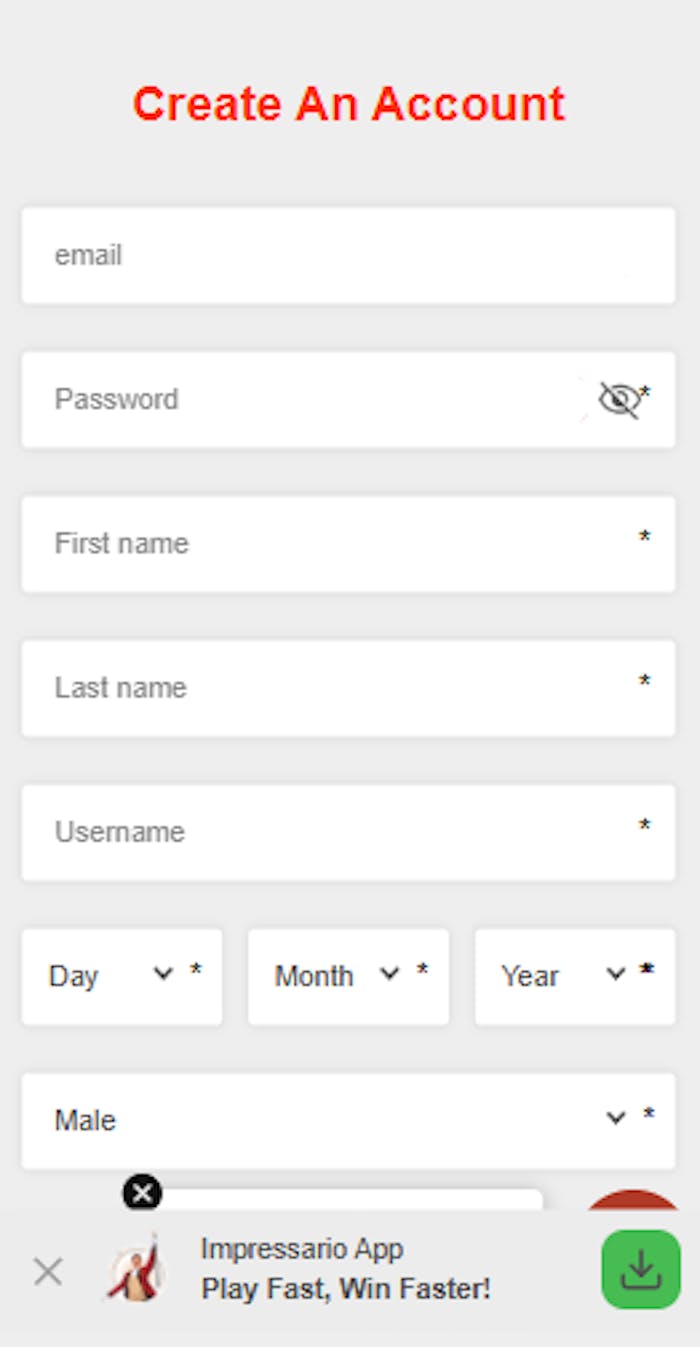The image size is (700, 1347).
Task: Click the Impressario App banner text
Action: click(x=346, y=1269)
